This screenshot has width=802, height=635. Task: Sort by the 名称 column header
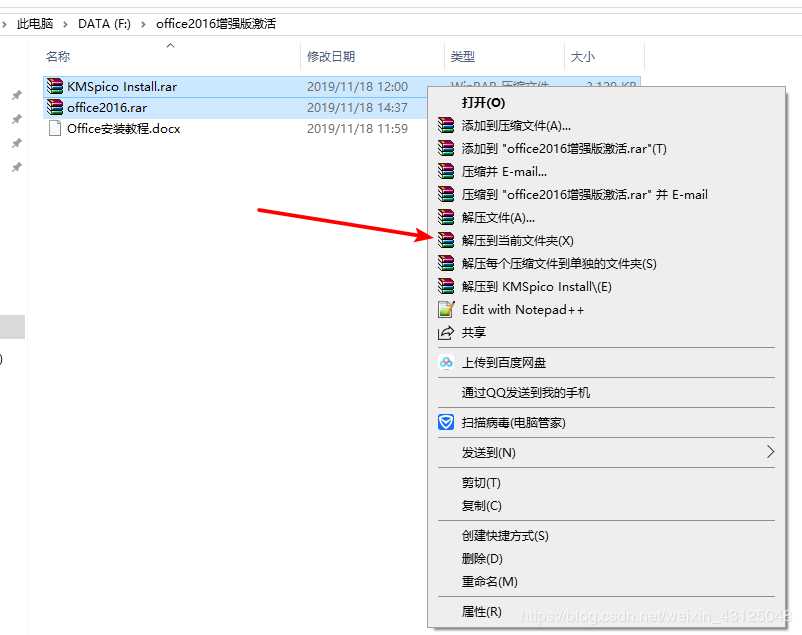pyautogui.click(x=58, y=56)
